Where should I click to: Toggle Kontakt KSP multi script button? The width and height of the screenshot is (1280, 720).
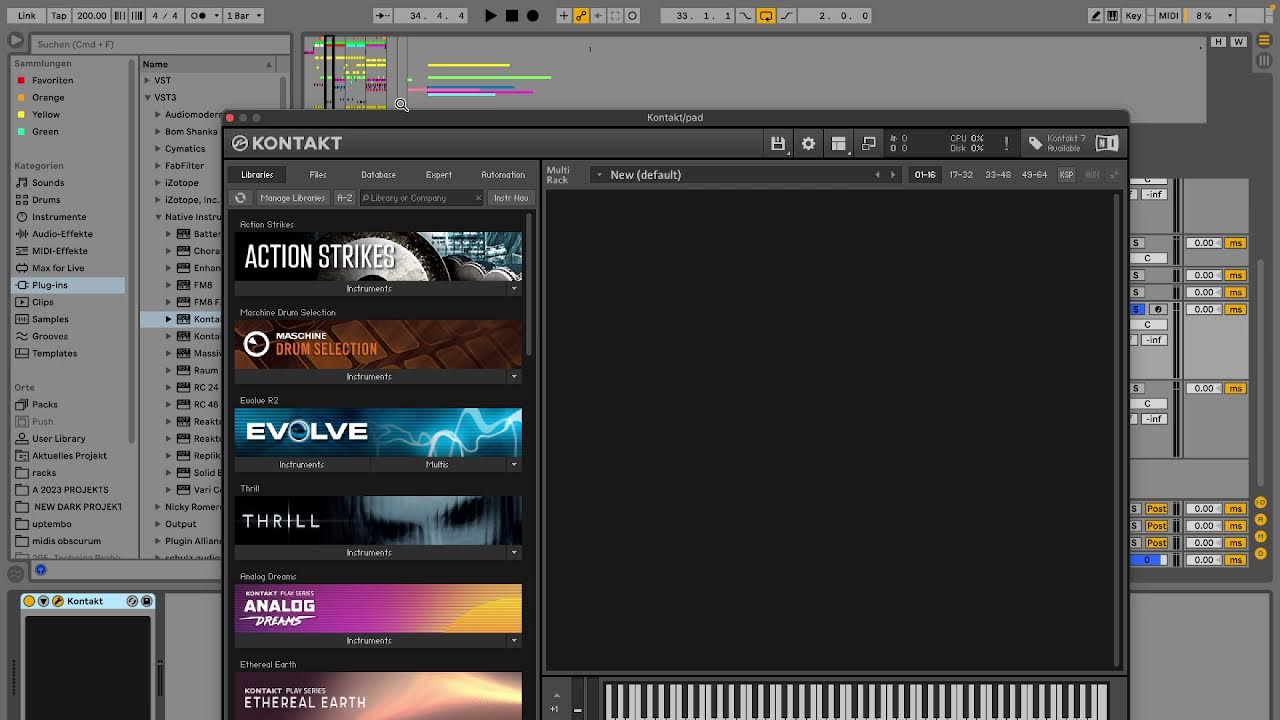(x=1066, y=175)
